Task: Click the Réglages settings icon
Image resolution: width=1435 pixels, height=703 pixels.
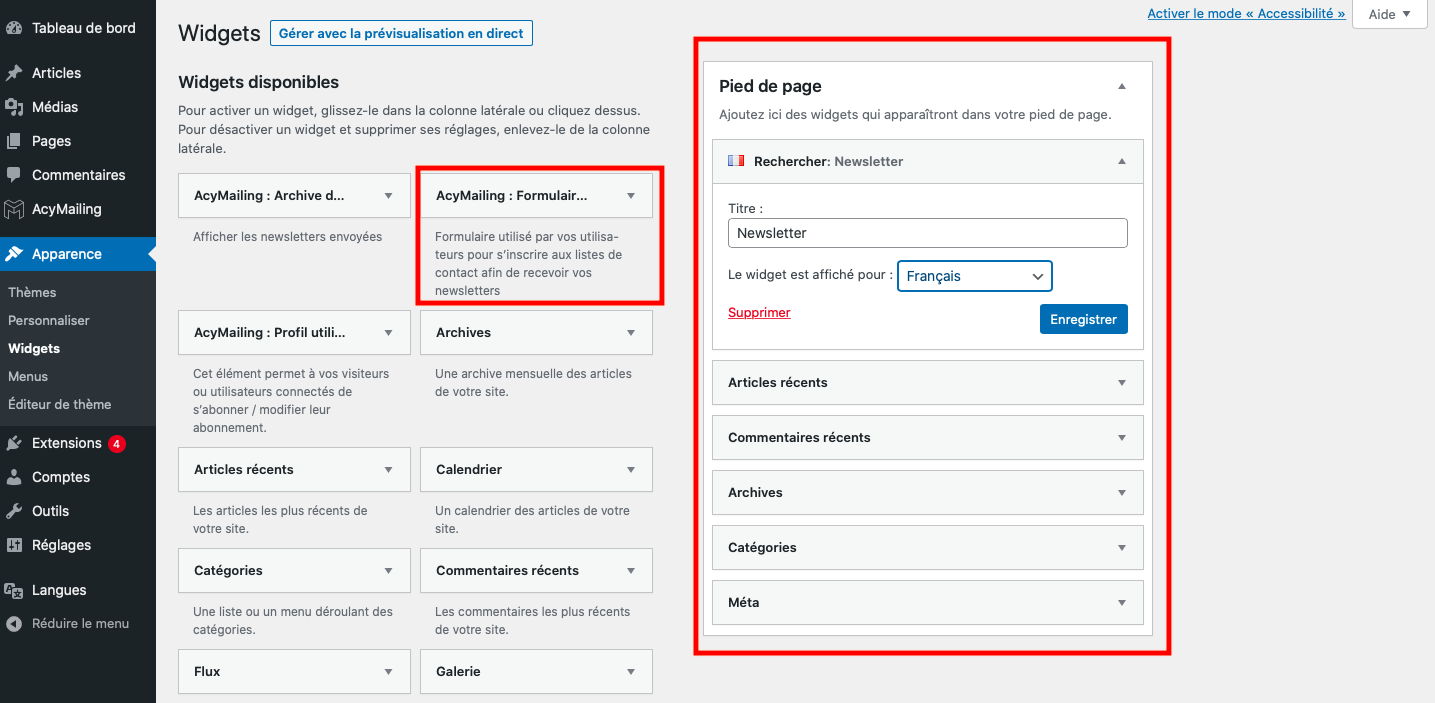Action: [14, 545]
